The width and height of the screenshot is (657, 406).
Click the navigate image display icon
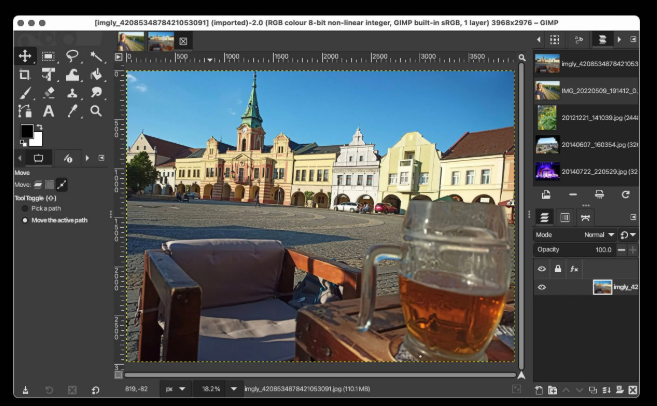[522, 375]
